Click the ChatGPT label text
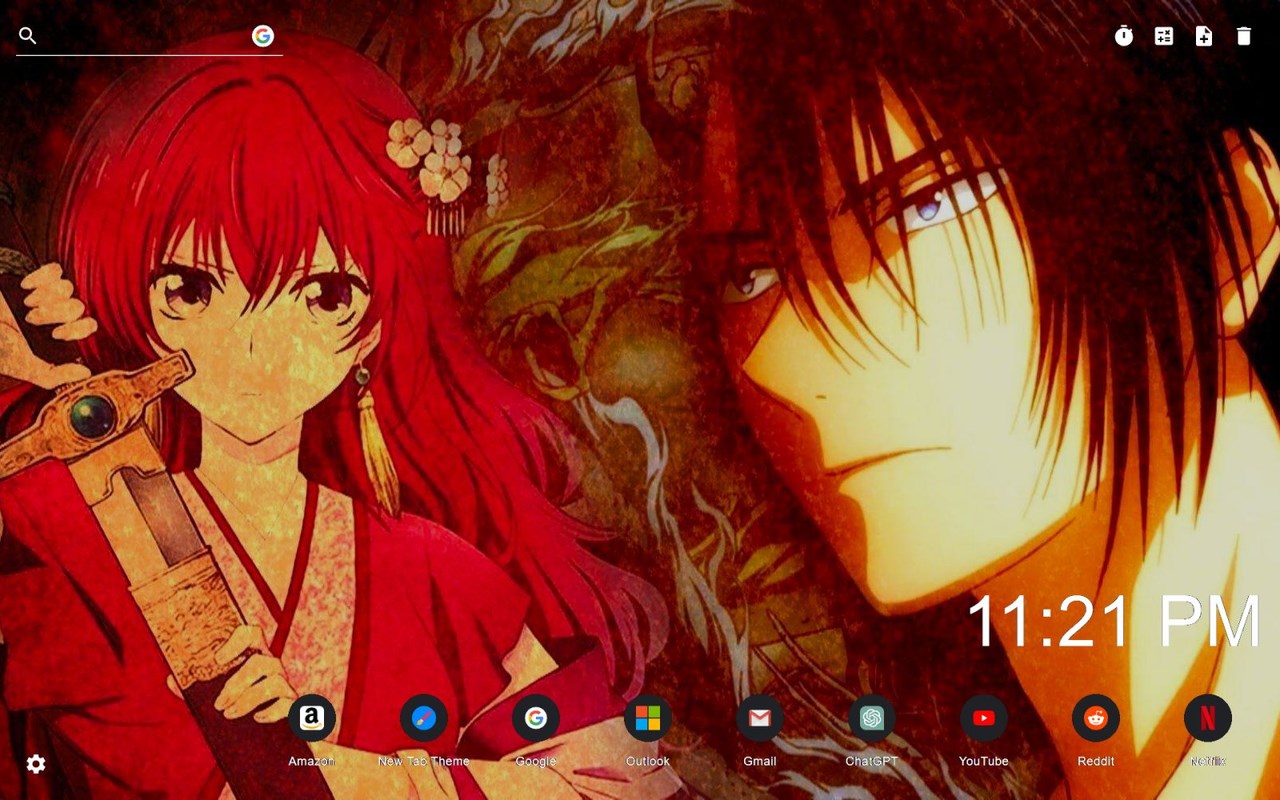The height and width of the screenshot is (800, 1280). (x=872, y=761)
